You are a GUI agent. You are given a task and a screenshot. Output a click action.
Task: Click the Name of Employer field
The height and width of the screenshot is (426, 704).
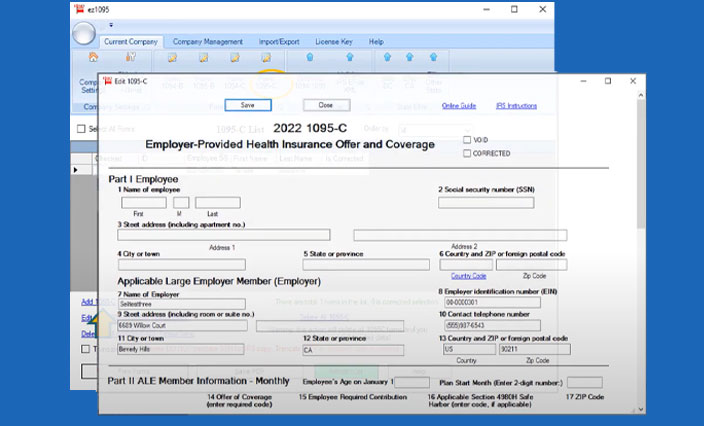181,304
